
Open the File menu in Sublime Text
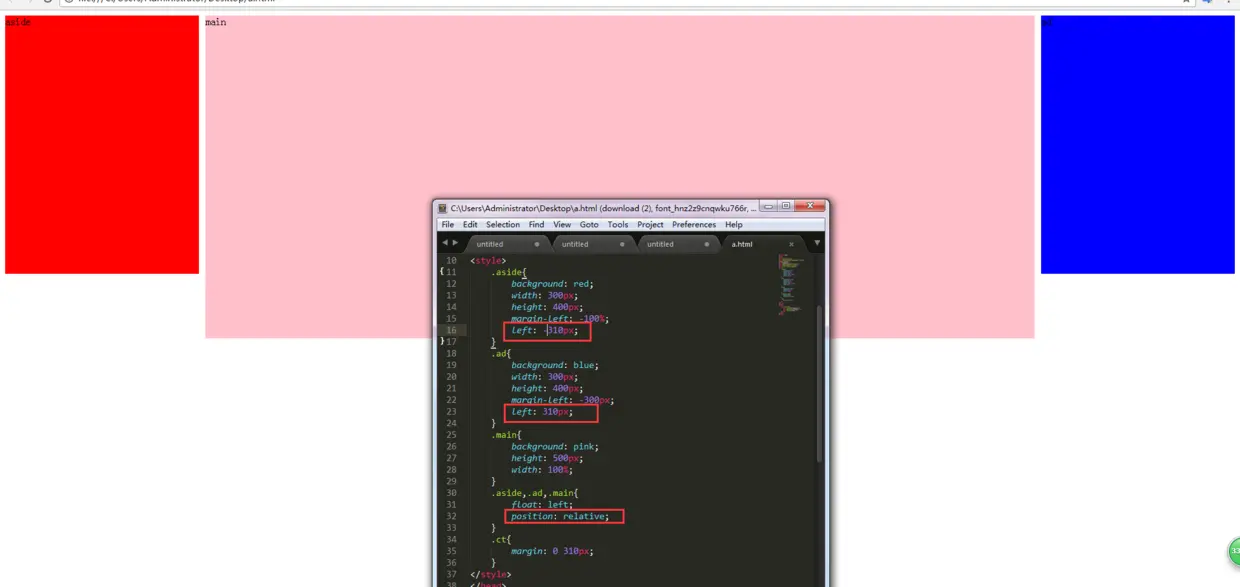tap(448, 225)
